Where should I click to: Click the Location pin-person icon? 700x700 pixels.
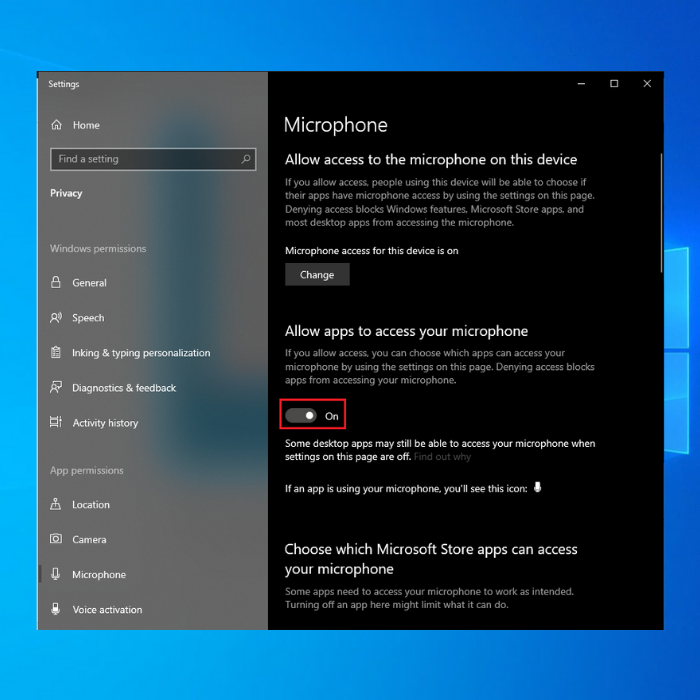[56, 504]
